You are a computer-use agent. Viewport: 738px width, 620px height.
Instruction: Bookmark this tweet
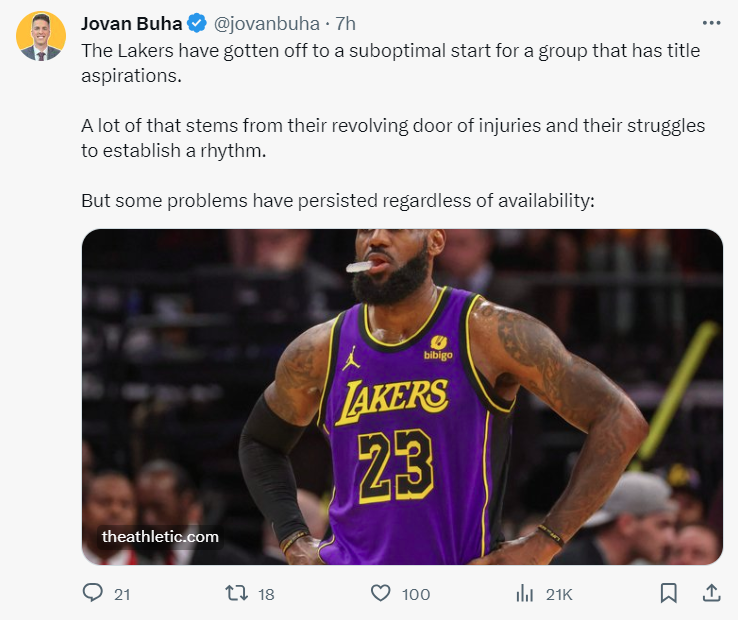point(668,593)
